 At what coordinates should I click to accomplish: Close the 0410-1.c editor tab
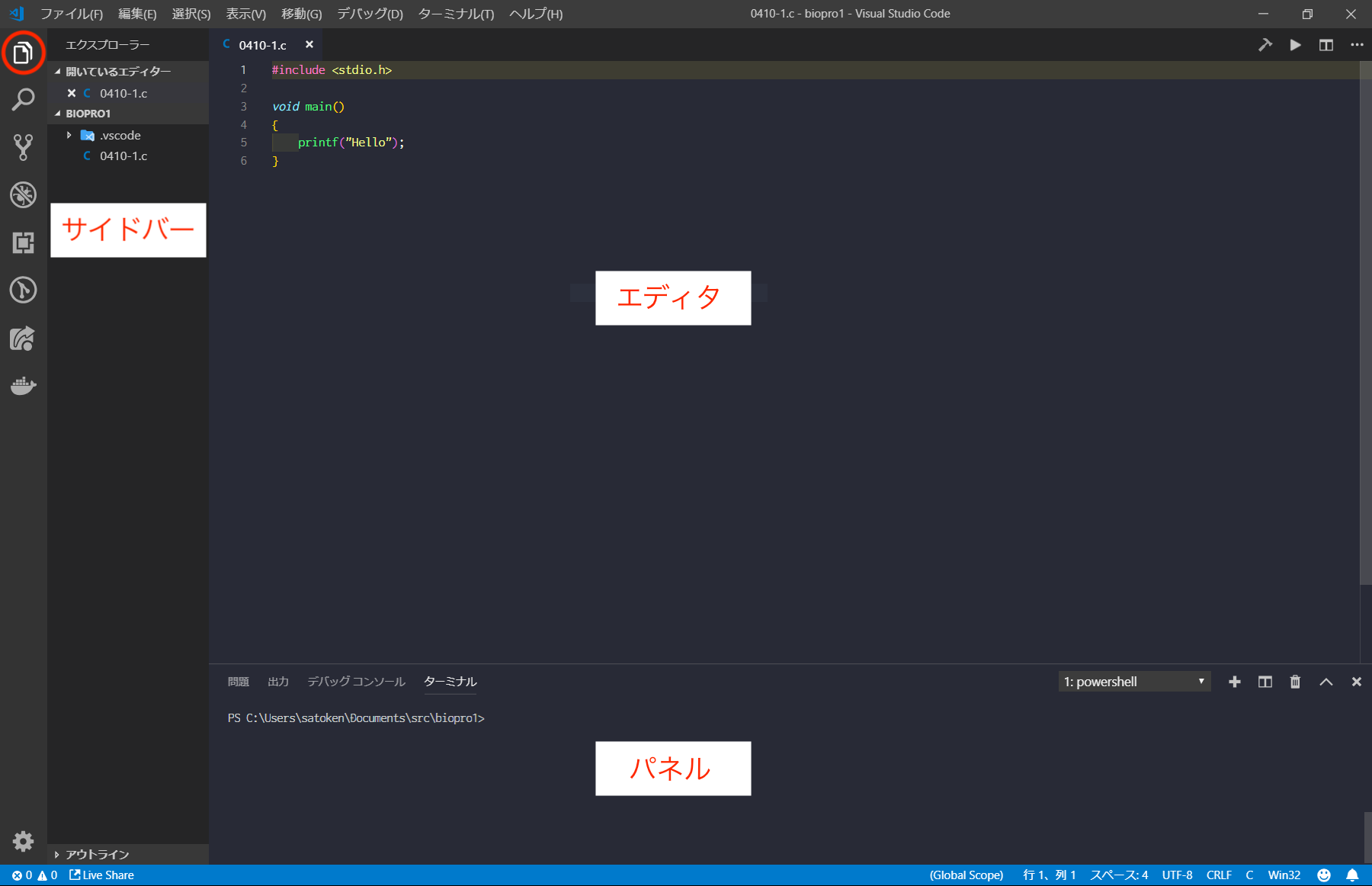click(309, 44)
